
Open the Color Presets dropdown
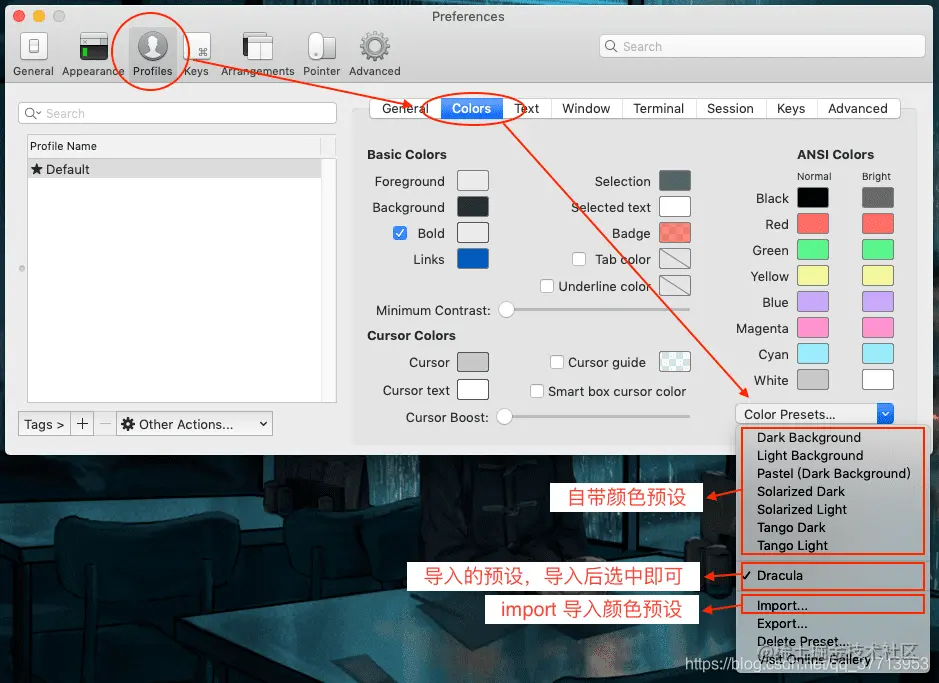pos(814,414)
